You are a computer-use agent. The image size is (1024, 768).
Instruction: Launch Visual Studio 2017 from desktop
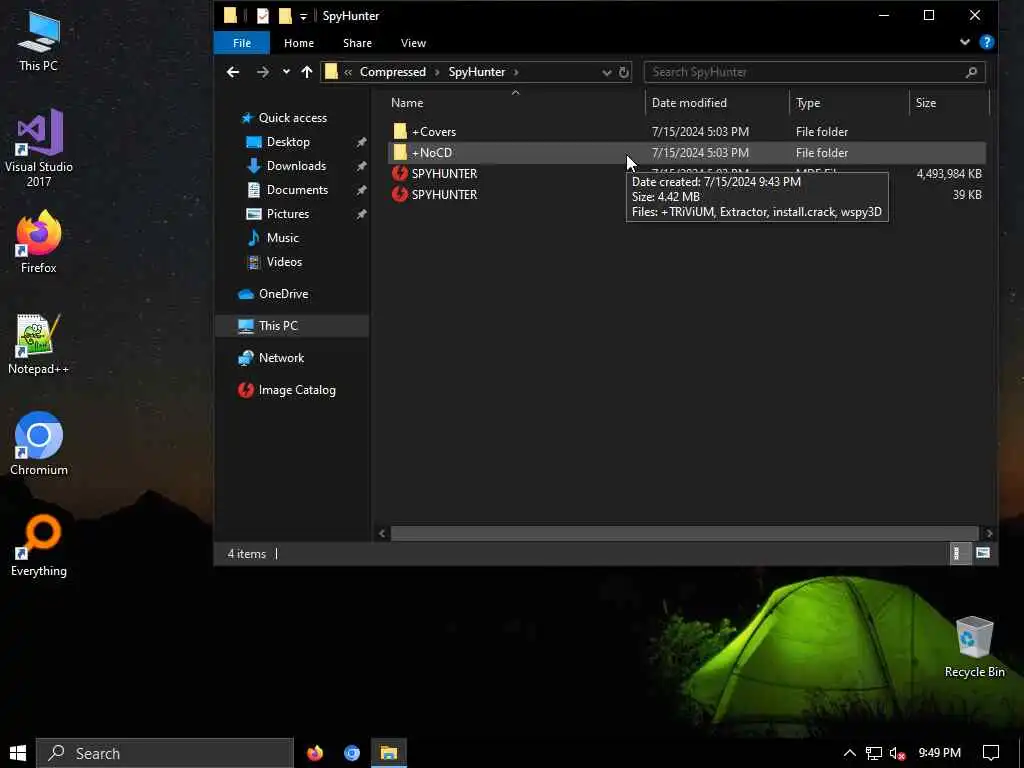[x=39, y=148]
